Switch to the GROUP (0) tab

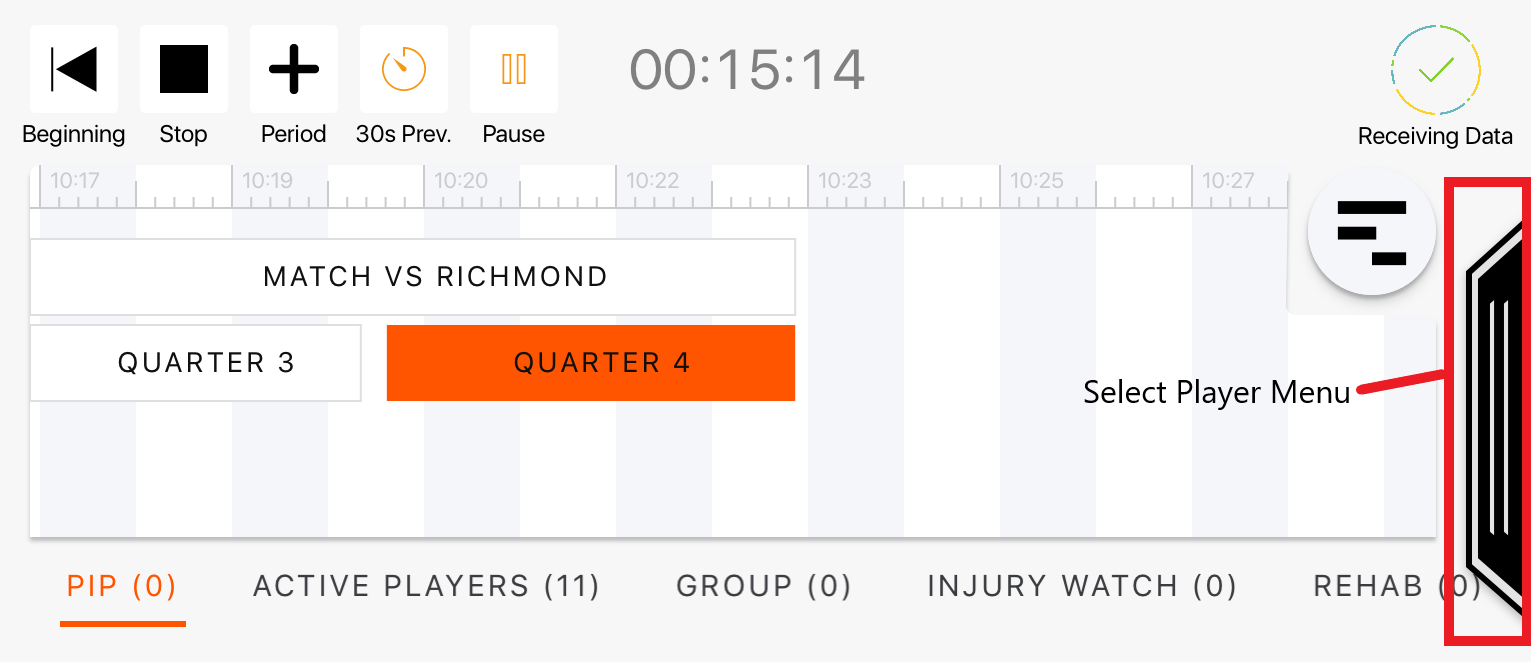coord(764,586)
